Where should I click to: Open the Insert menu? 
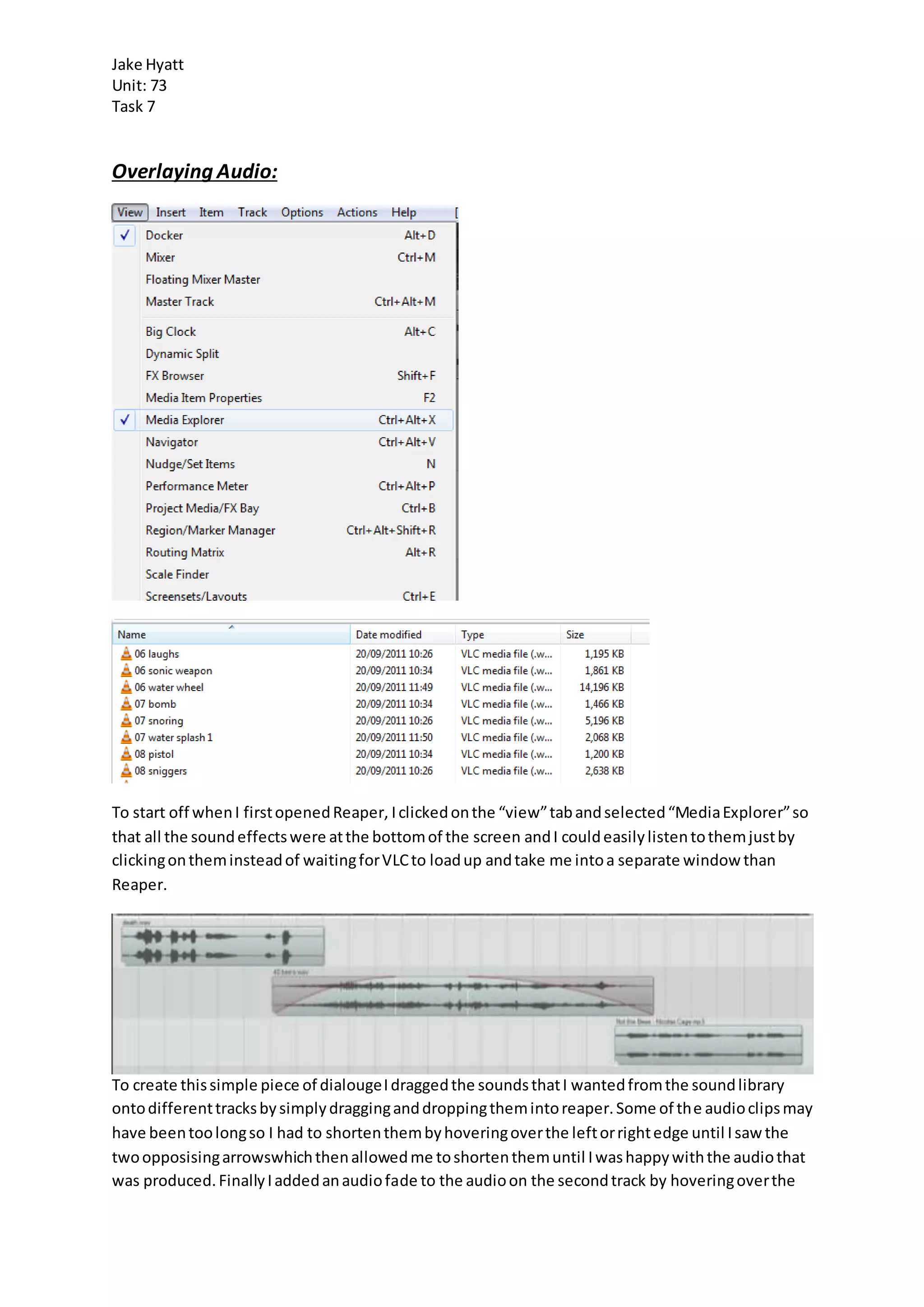click(171, 212)
